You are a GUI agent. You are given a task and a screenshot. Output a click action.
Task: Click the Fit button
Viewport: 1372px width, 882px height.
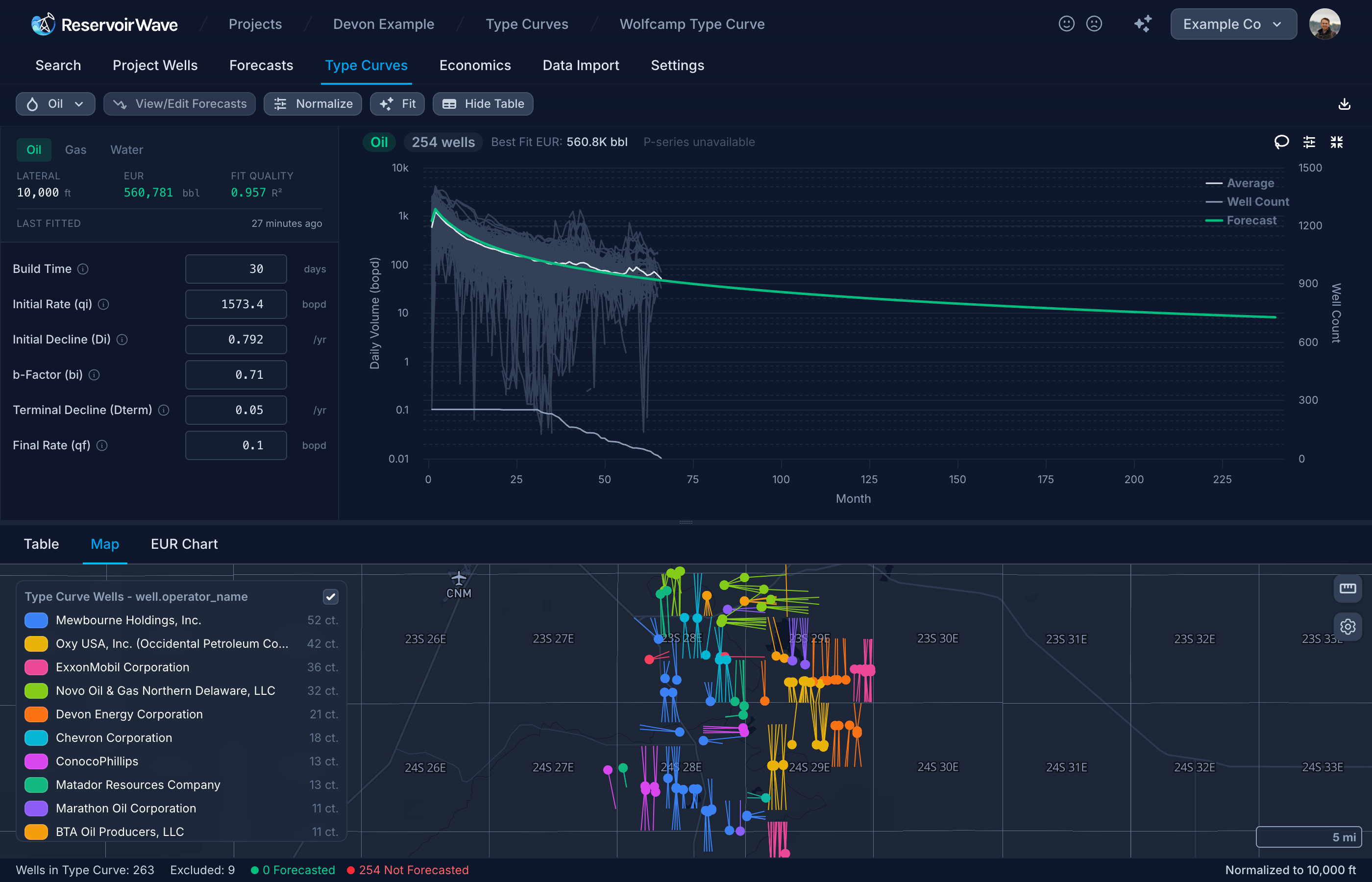tap(397, 104)
